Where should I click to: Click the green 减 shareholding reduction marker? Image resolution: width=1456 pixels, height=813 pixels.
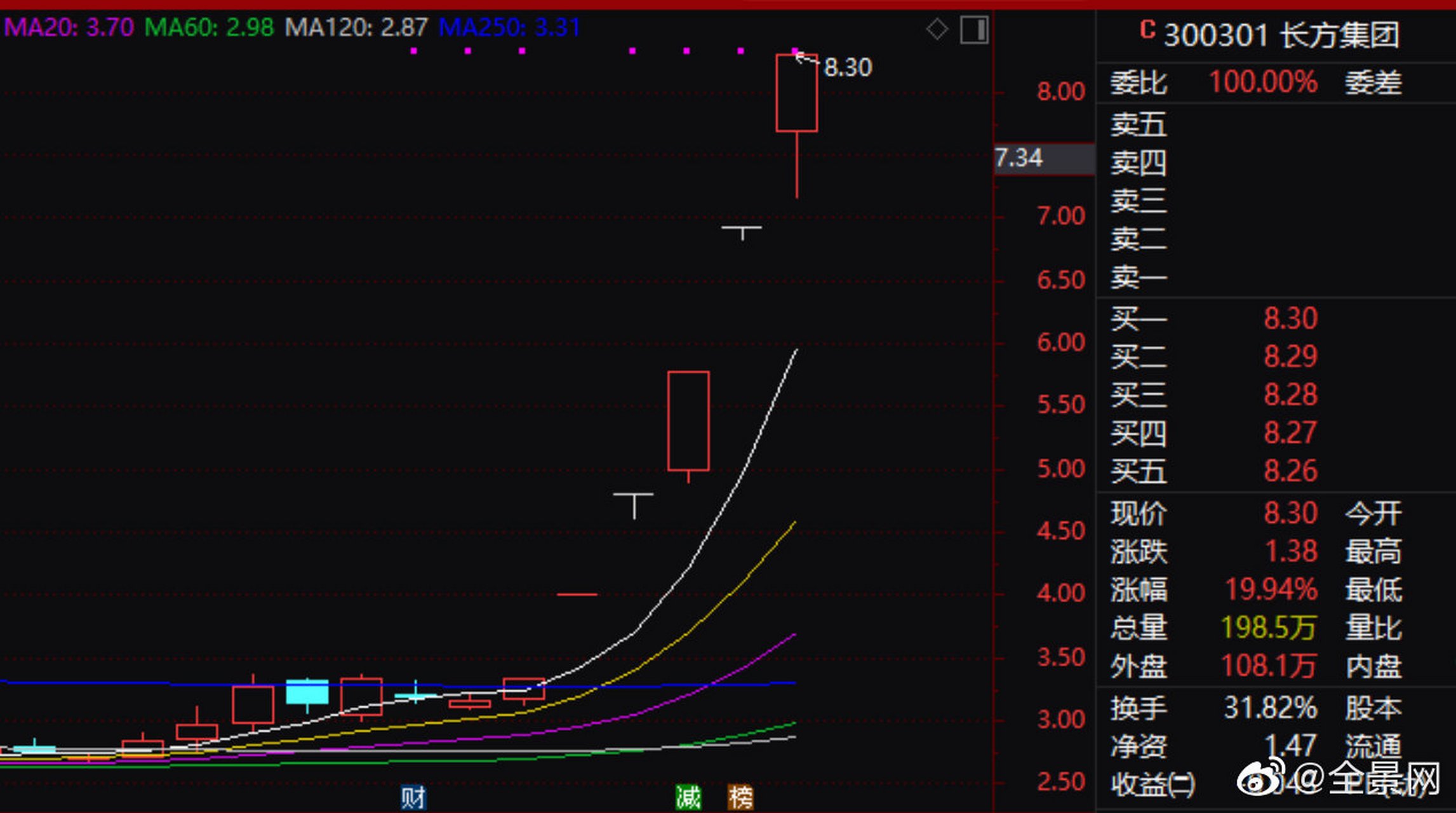point(688,797)
